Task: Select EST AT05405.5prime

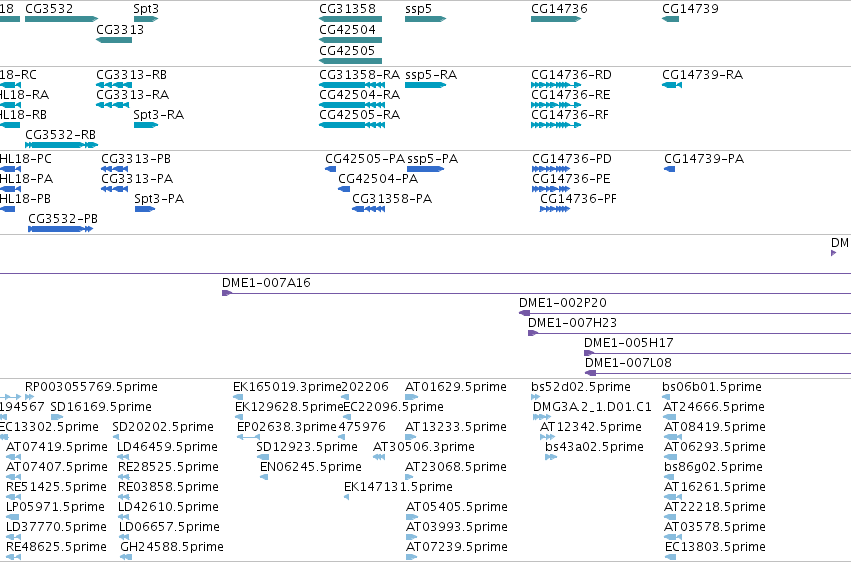Action: tap(457, 507)
